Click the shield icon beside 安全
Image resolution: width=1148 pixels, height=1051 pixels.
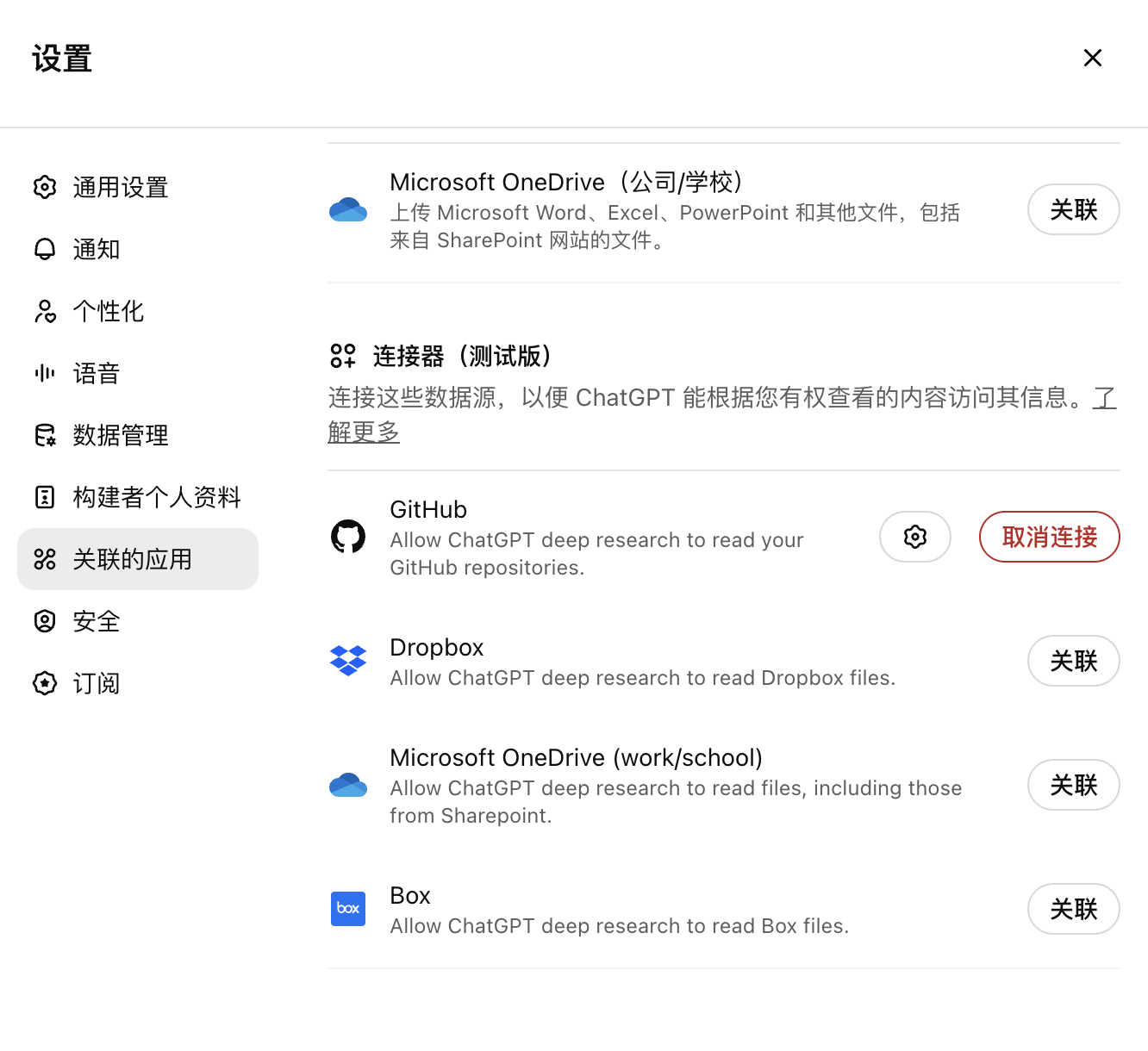tap(45, 621)
